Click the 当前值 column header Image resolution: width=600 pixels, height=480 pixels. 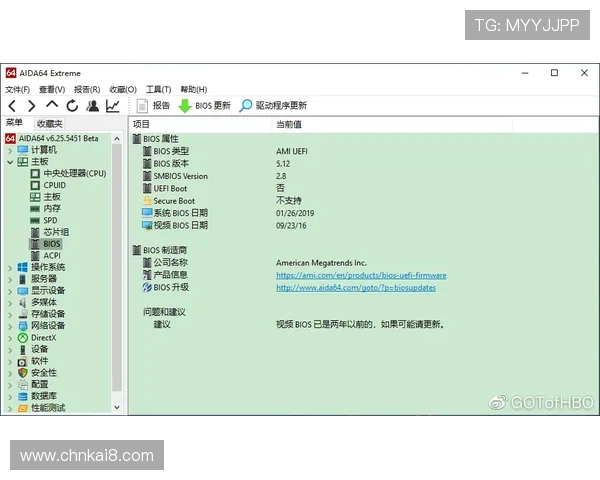392,124
